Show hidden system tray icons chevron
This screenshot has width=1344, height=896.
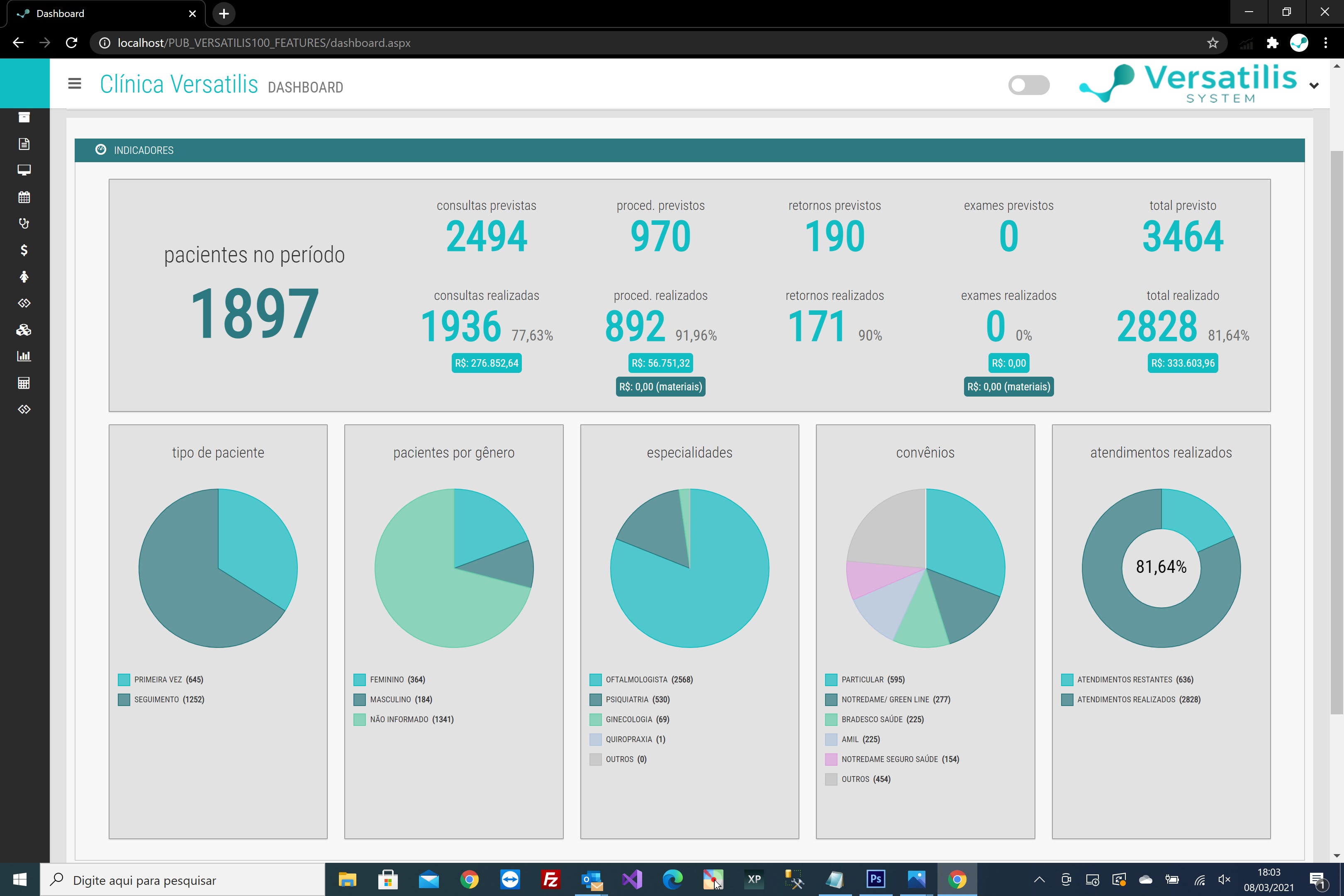pyautogui.click(x=1040, y=880)
